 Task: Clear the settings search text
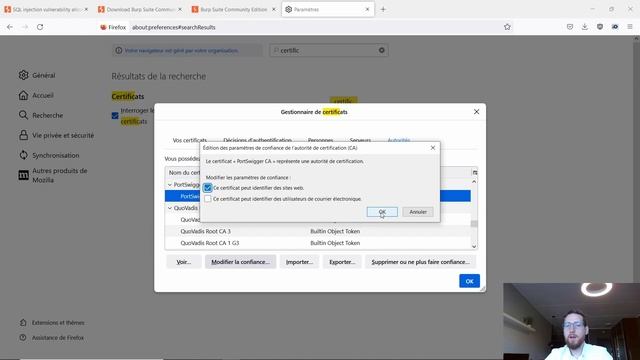pos(382,50)
